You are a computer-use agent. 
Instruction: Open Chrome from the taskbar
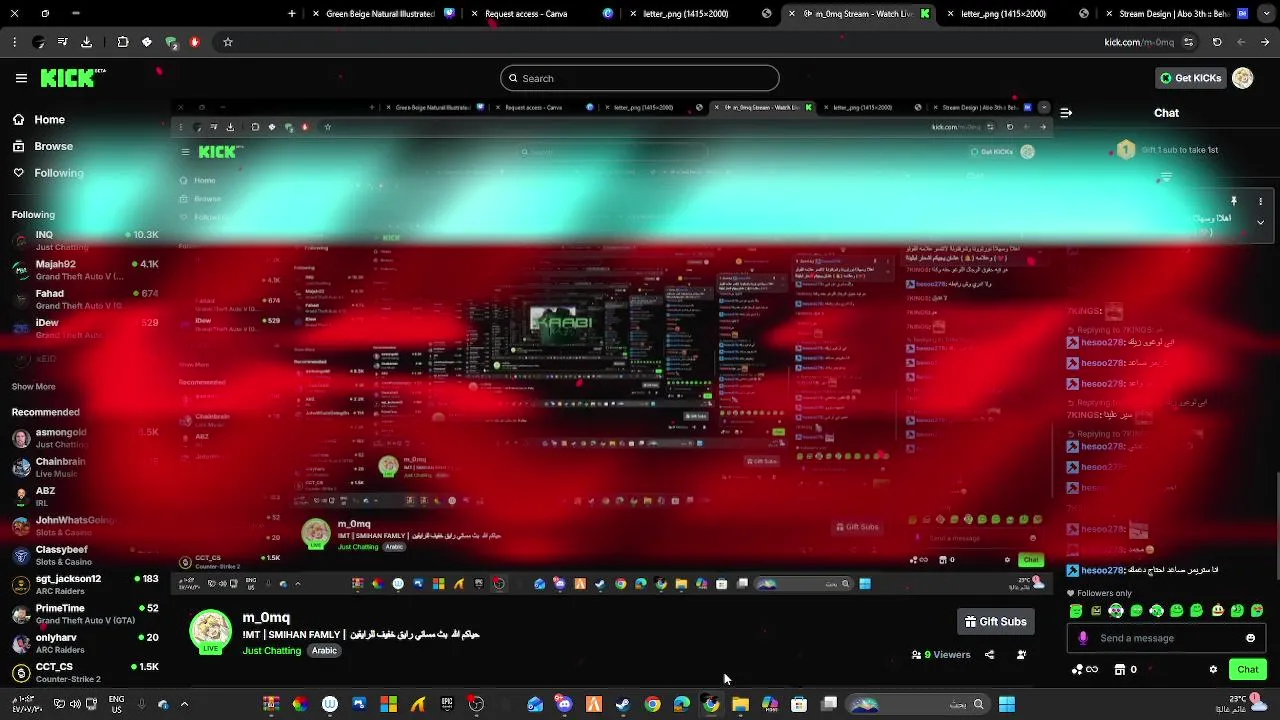652,704
